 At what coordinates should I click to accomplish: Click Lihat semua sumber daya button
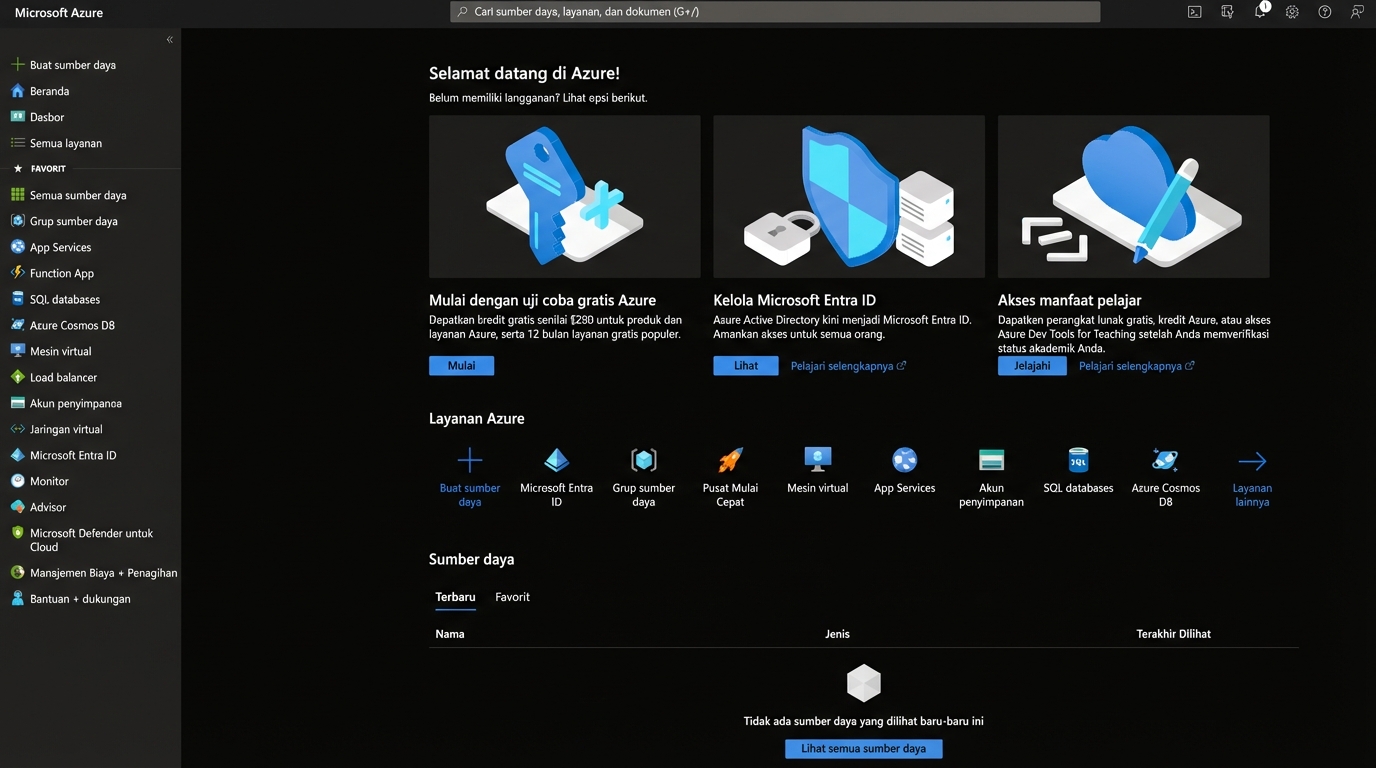[x=863, y=748]
